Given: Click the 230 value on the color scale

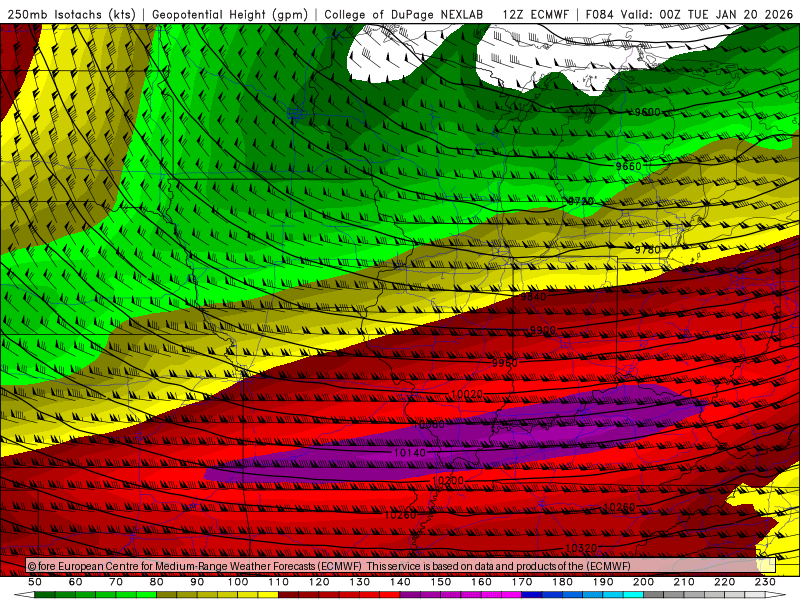Looking at the screenshot, I should click(x=765, y=582).
